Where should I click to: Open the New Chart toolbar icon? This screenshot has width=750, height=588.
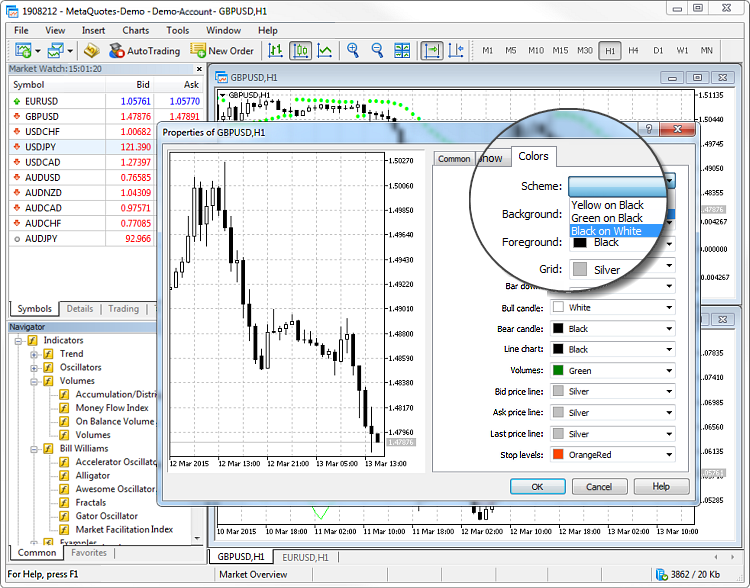click(x=23, y=50)
